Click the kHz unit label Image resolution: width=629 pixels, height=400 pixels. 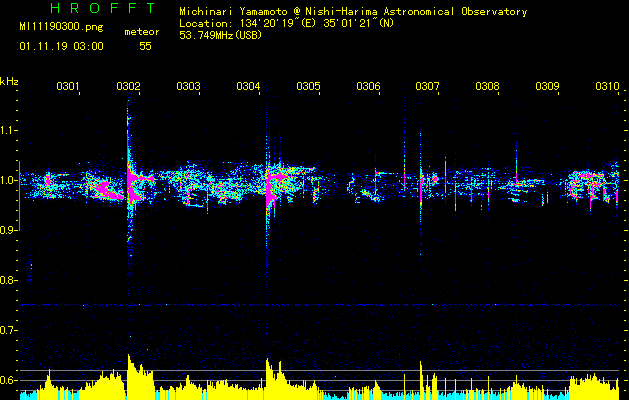[x=9, y=81]
